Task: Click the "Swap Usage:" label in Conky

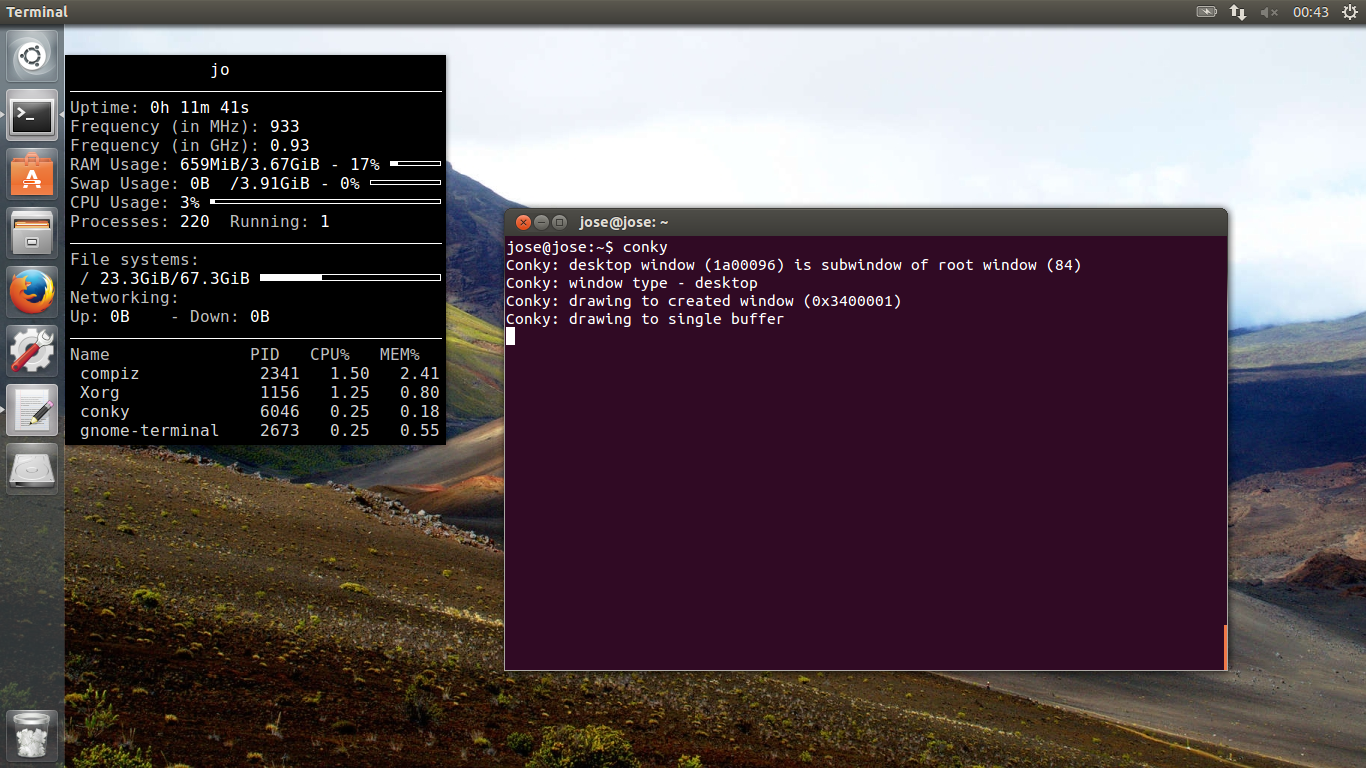Action: coord(125,183)
